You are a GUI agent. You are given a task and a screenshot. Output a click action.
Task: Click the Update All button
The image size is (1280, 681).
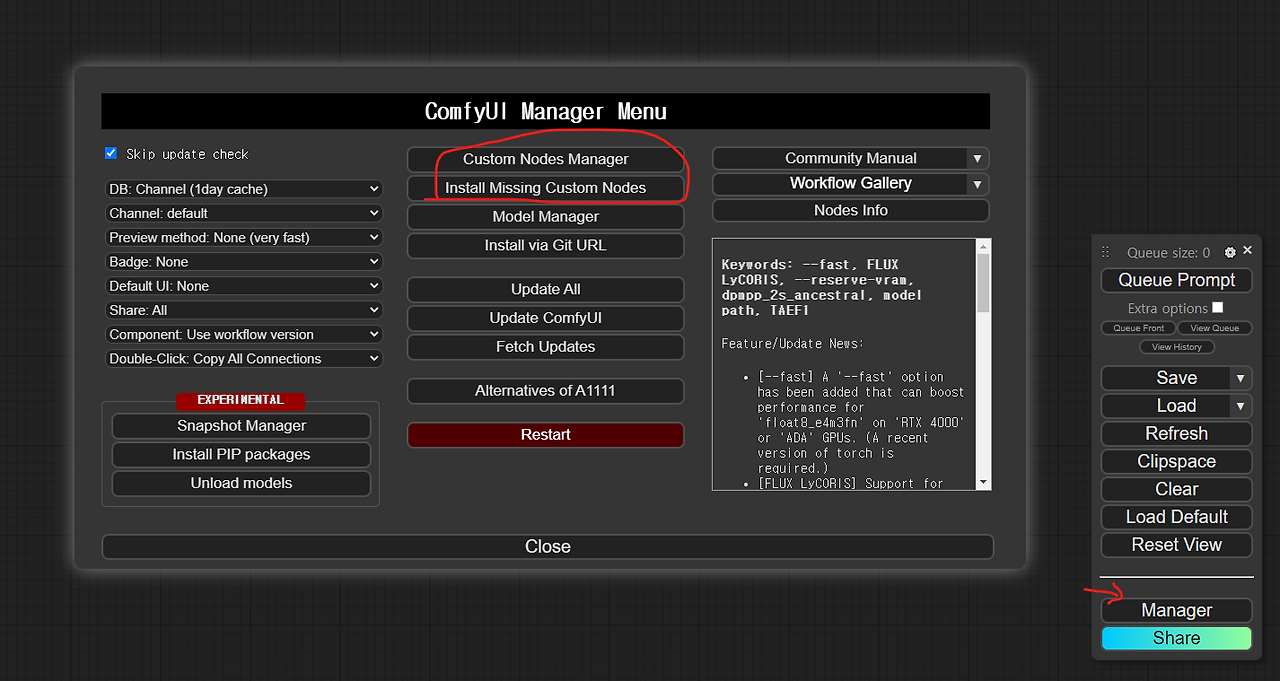click(546, 289)
